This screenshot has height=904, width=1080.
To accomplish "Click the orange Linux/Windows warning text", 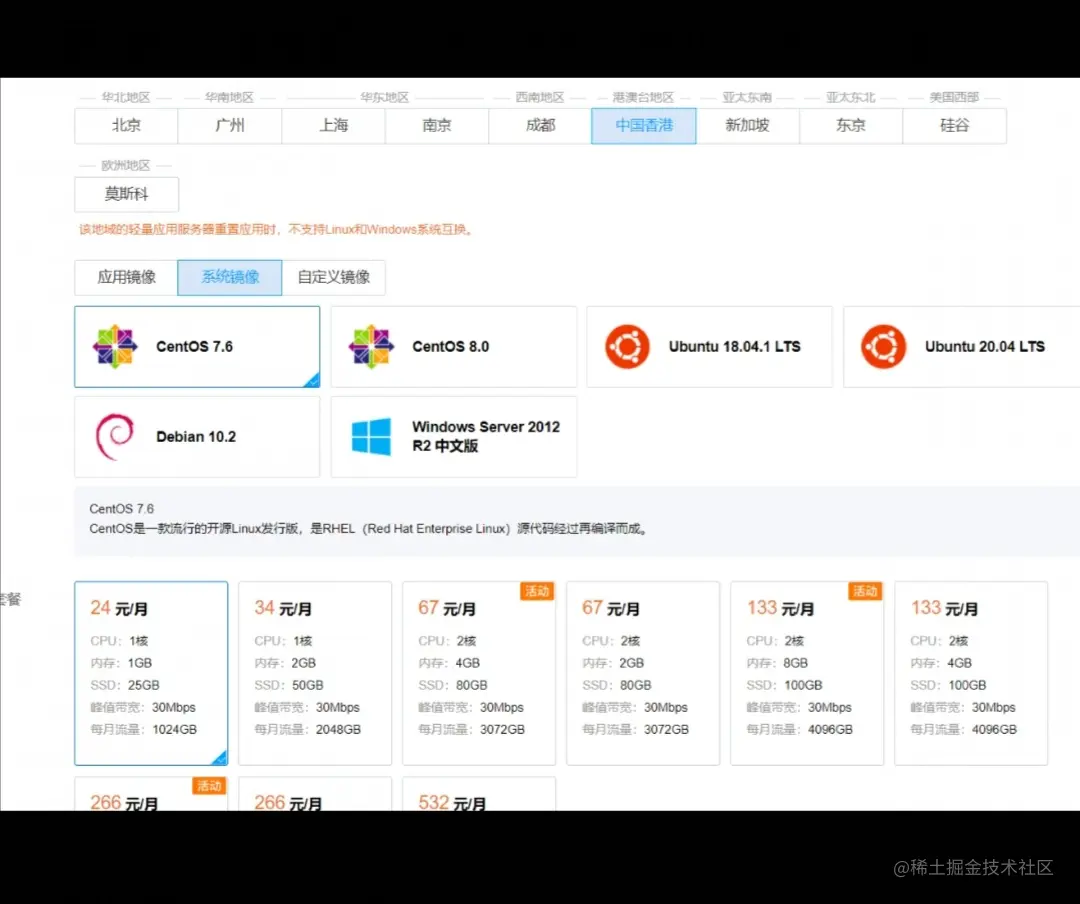I will pos(277,229).
